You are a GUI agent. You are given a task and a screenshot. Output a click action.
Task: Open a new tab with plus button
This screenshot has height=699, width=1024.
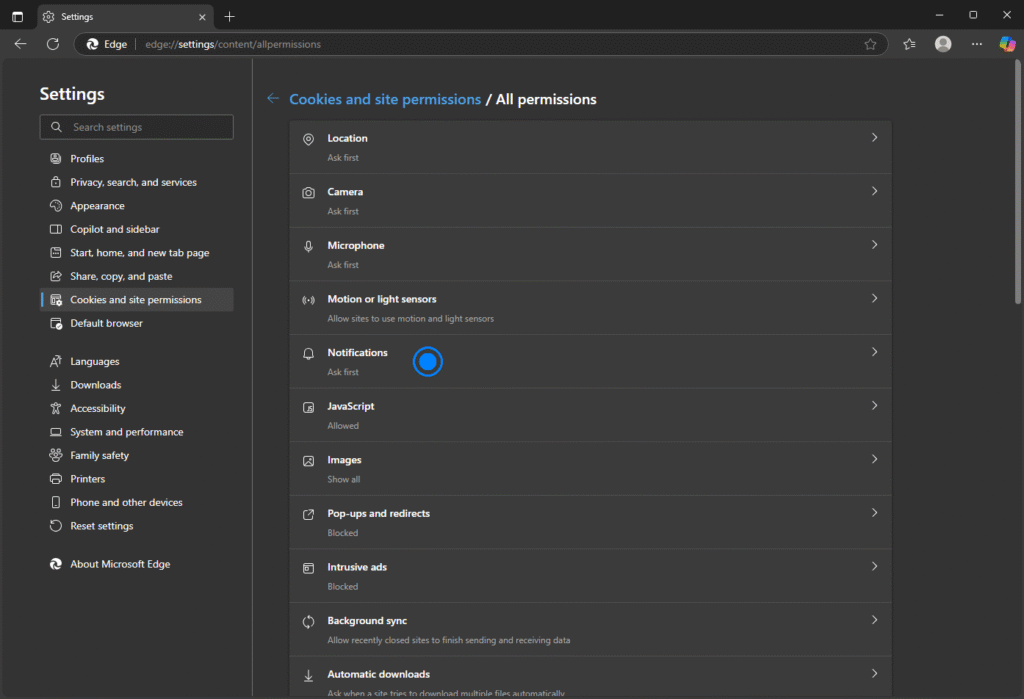(x=230, y=16)
